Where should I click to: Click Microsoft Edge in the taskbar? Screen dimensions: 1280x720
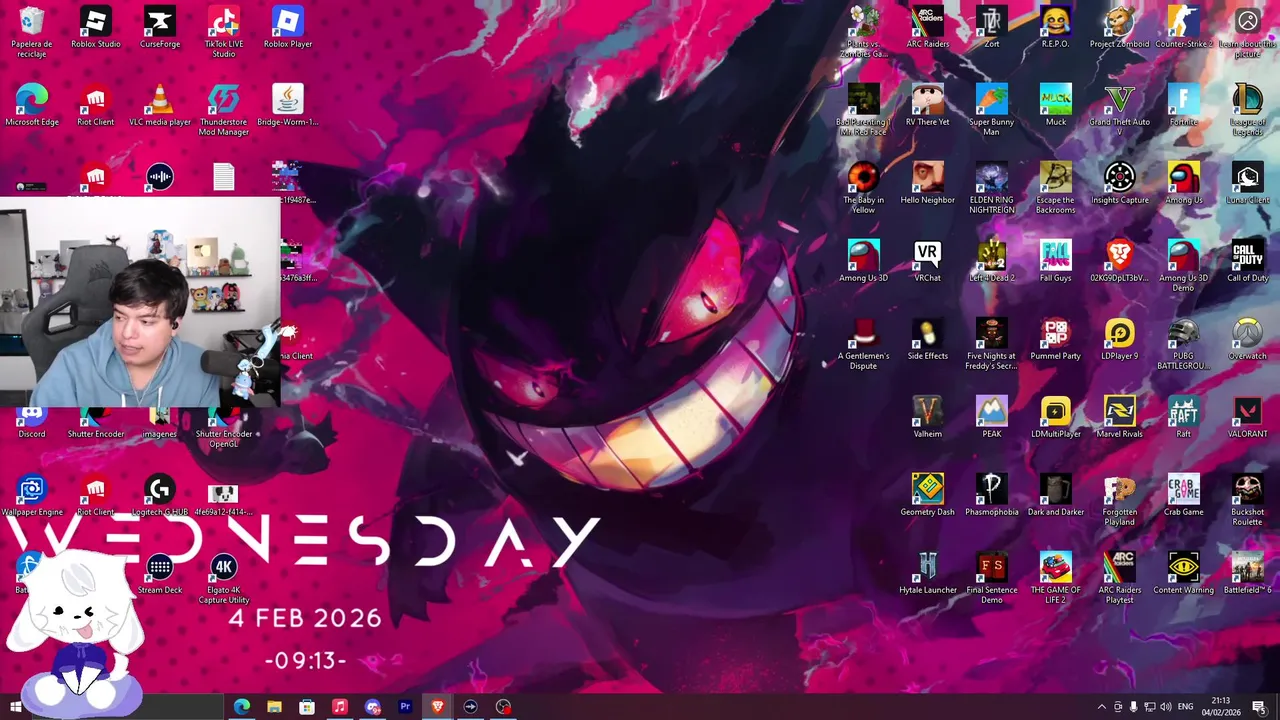241,707
